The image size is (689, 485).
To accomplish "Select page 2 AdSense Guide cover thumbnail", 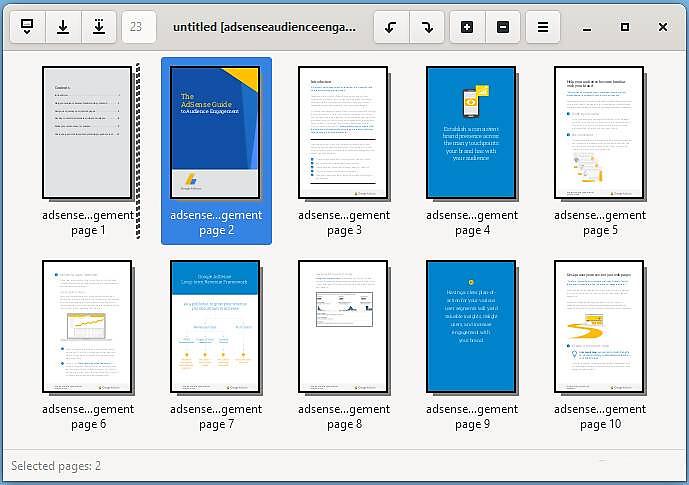I will tap(215, 133).
